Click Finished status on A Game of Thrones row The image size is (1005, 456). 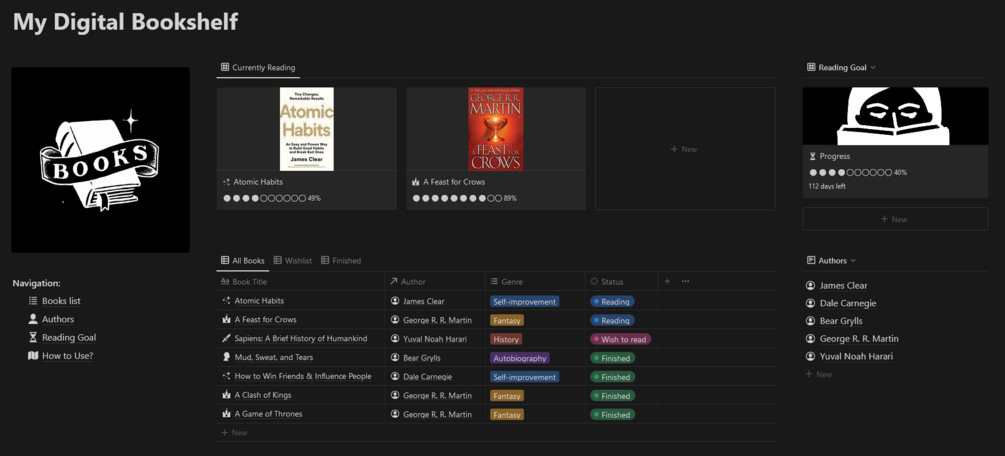[613, 414]
